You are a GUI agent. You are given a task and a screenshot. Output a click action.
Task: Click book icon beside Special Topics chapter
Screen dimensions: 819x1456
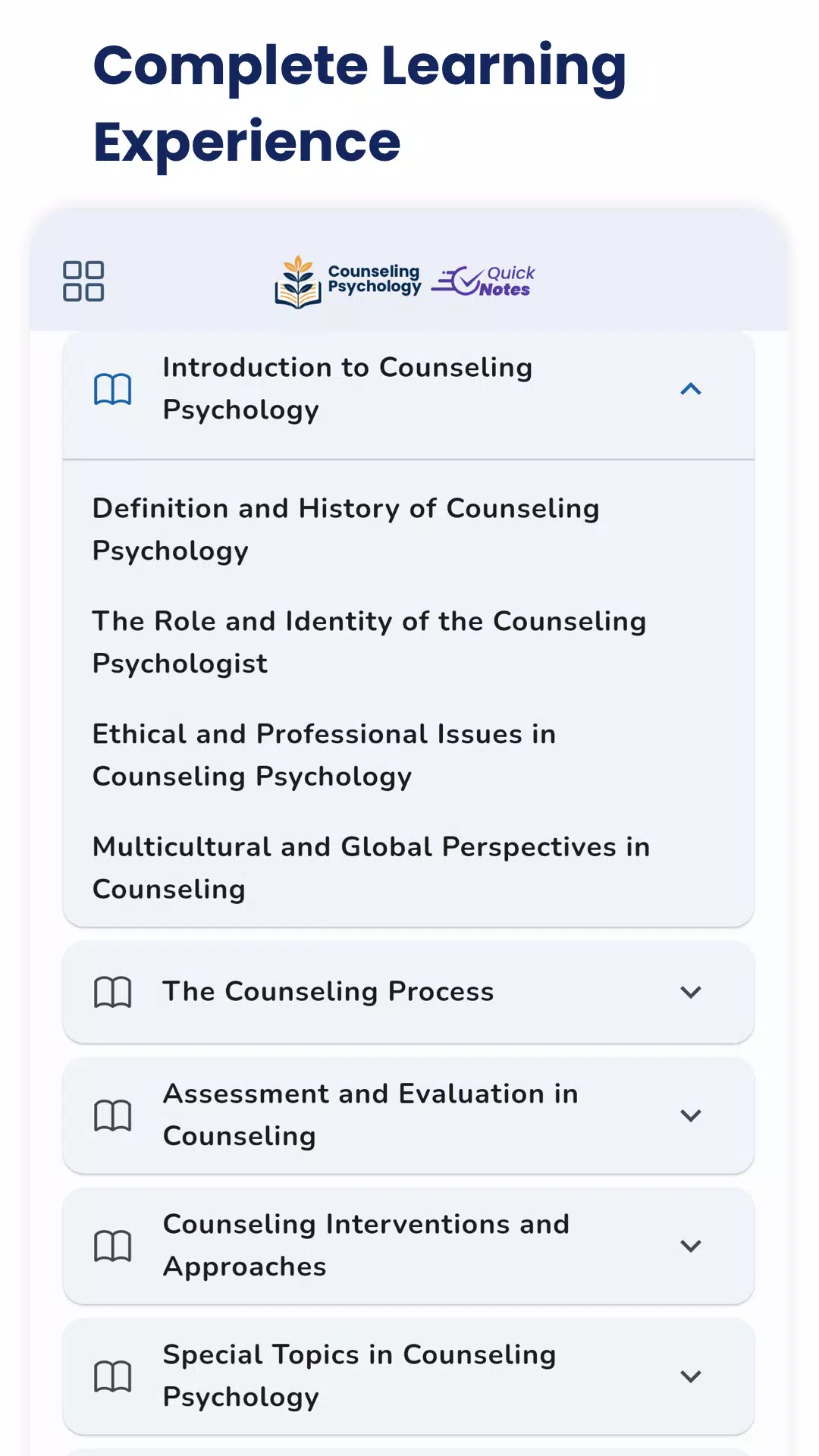(x=112, y=1376)
